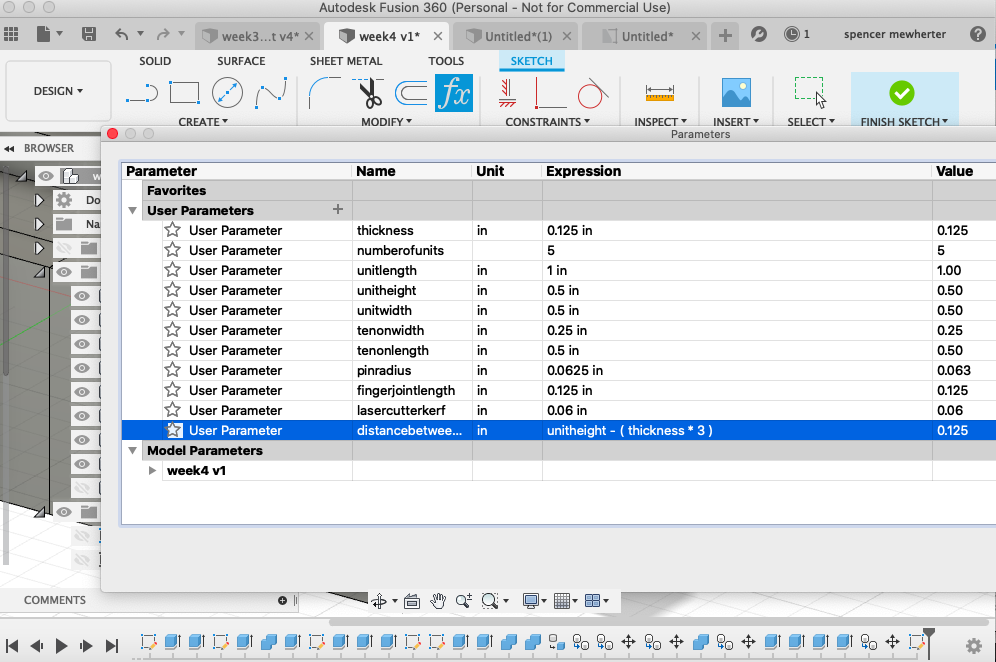Viewport: 996px width, 662px height.
Task: Favorite the pinradius parameter star
Action: pos(173,370)
